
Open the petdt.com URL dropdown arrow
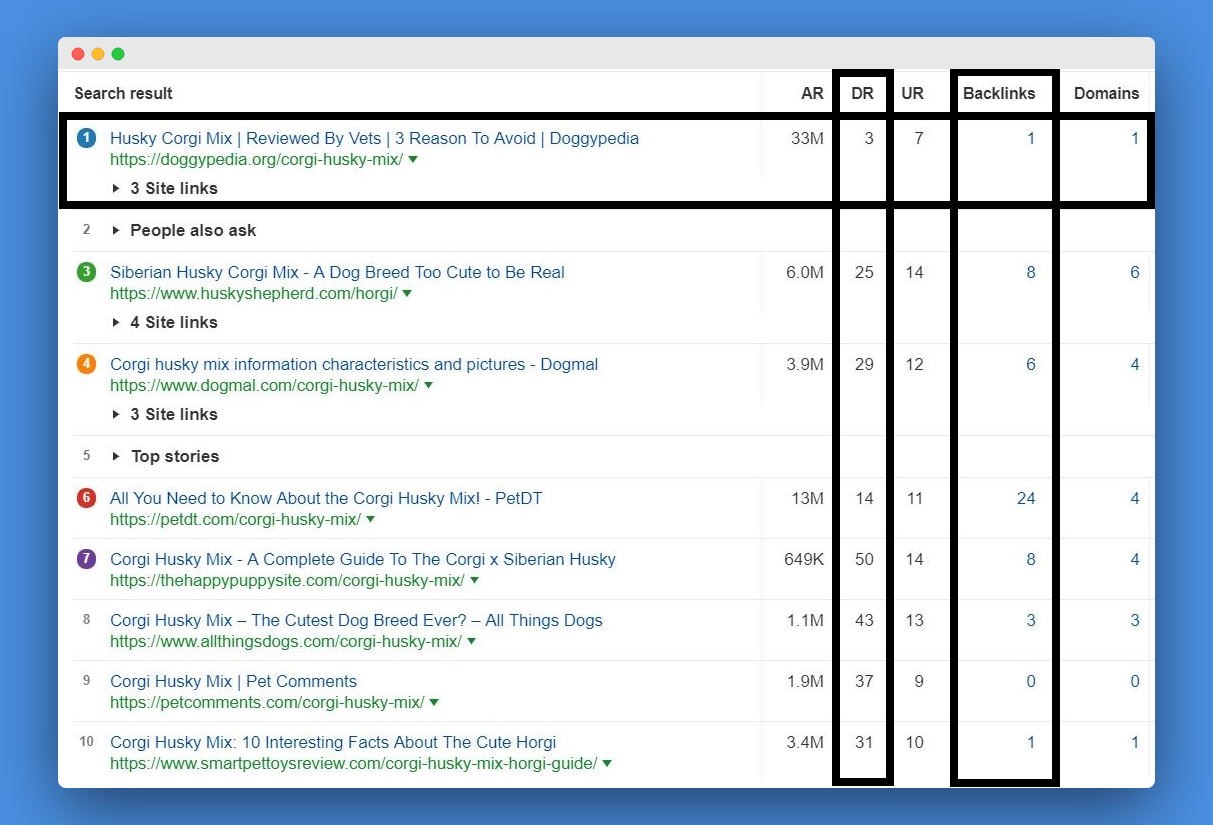point(371,520)
